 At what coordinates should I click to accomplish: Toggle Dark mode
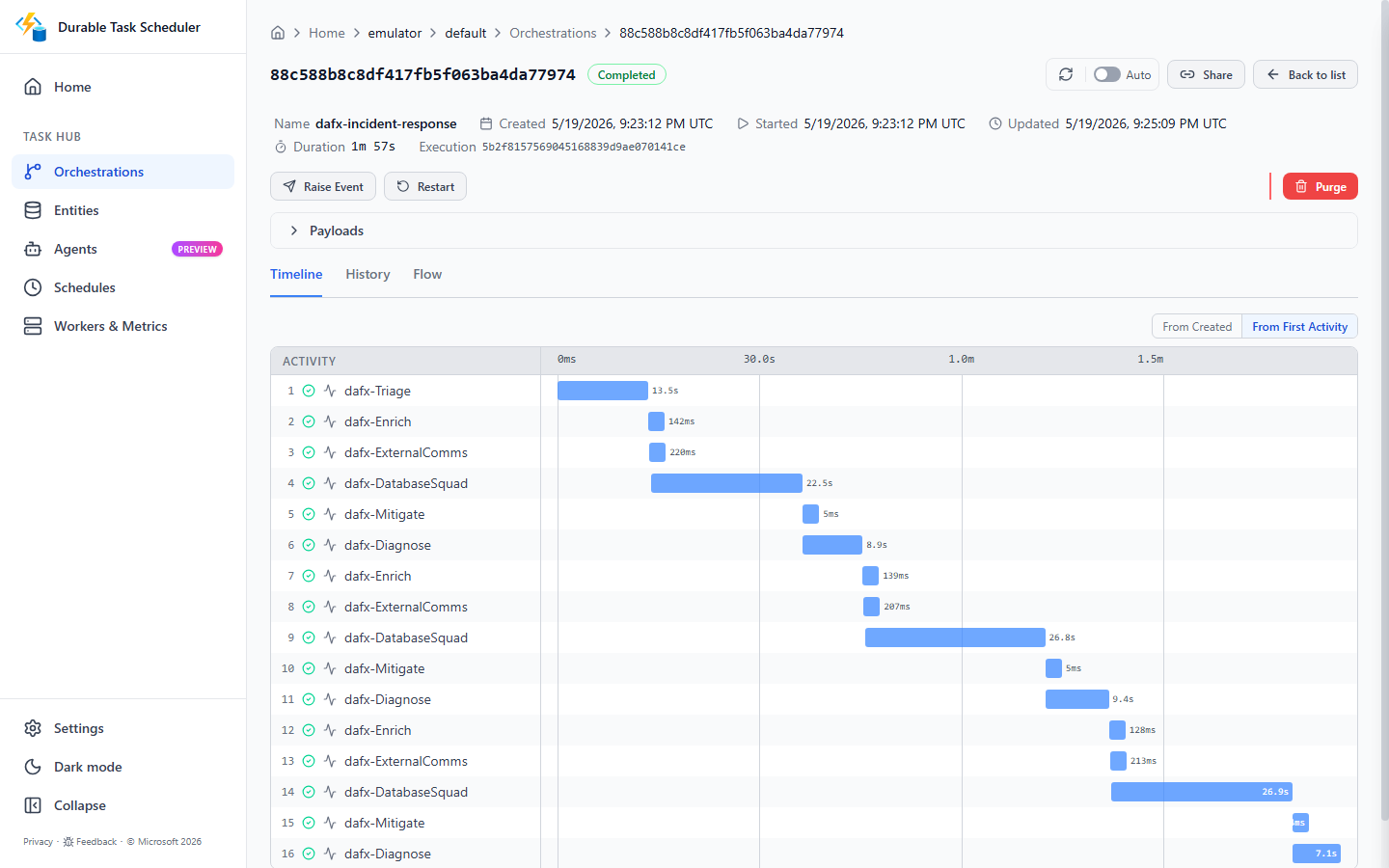pos(123,767)
